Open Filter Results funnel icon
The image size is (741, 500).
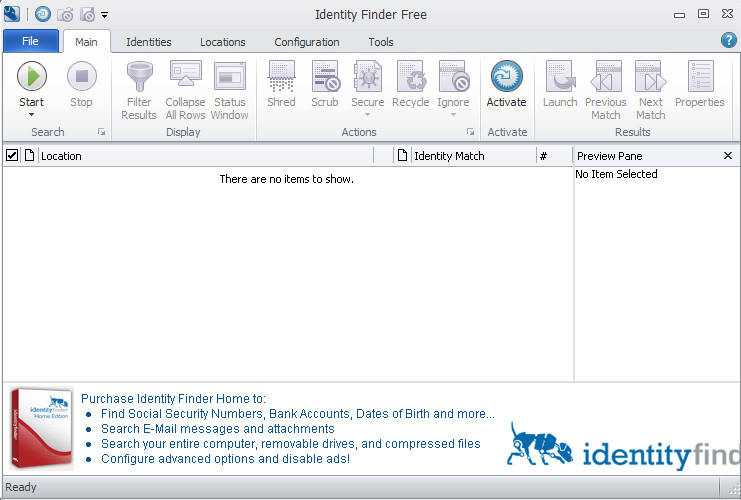(x=139, y=76)
